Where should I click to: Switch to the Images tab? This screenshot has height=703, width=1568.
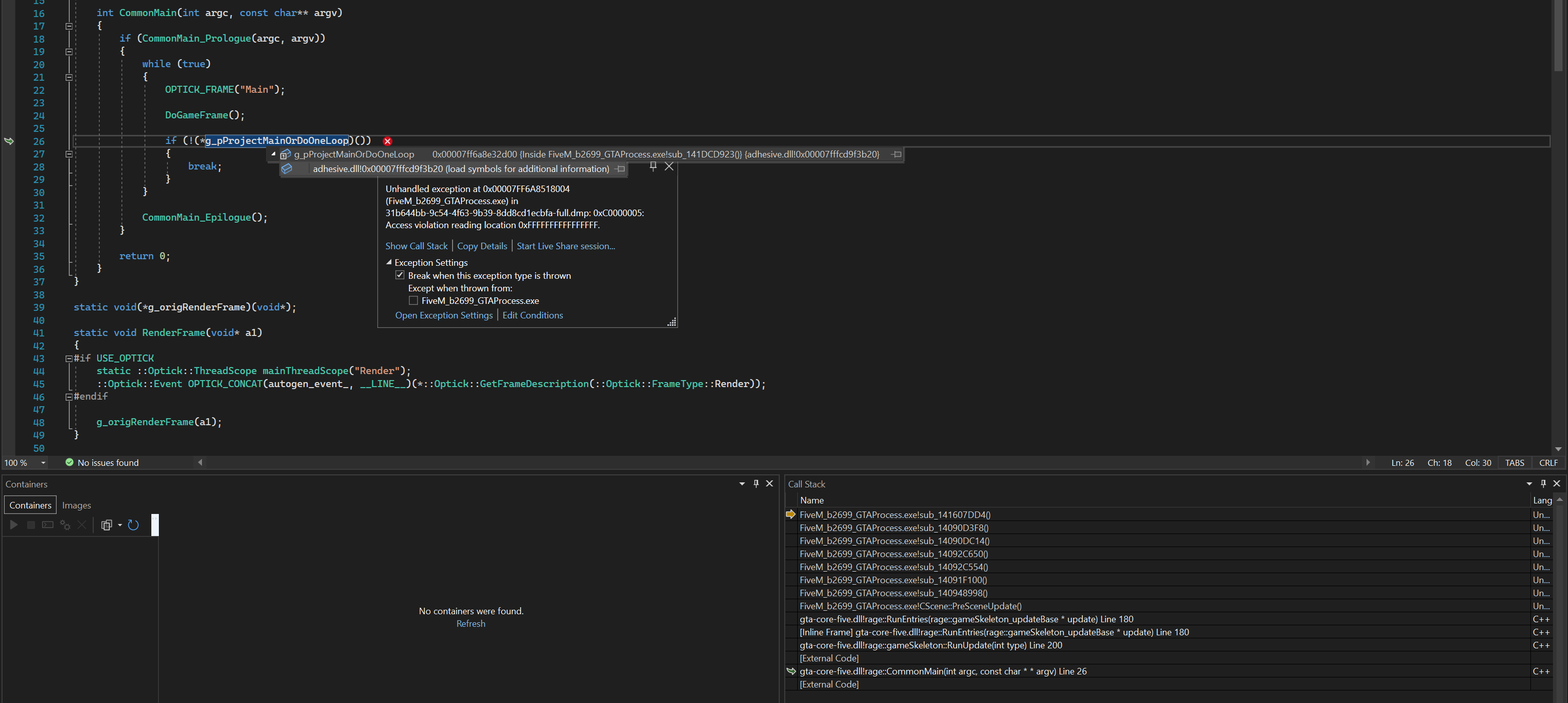coord(77,505)
